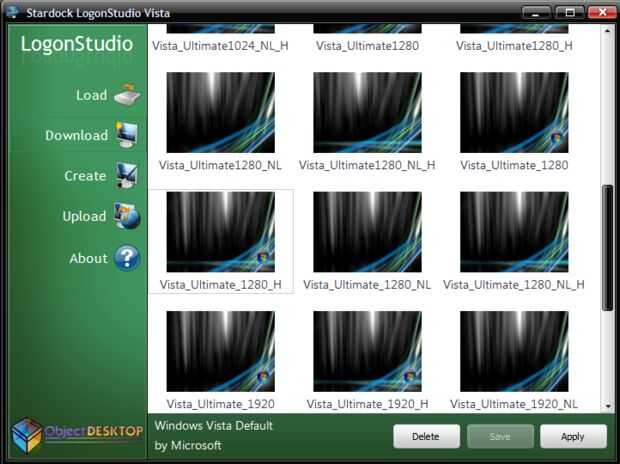Select the Create menu label
This screenshot has width=620, height=464.
pyautogui.click(x=85, y=176)
